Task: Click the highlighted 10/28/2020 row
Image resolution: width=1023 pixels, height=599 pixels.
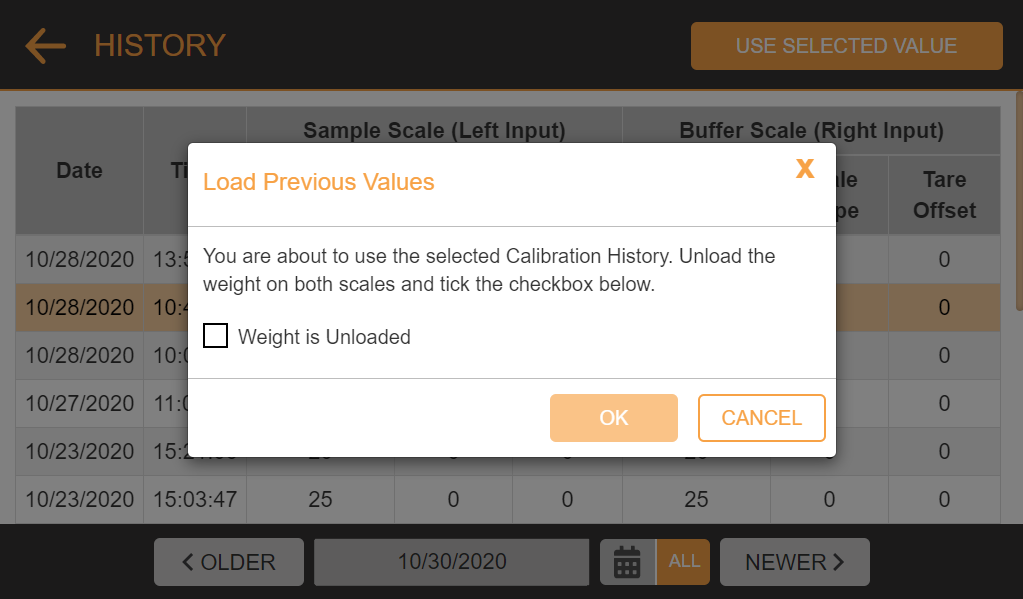Action: (508, 307)
